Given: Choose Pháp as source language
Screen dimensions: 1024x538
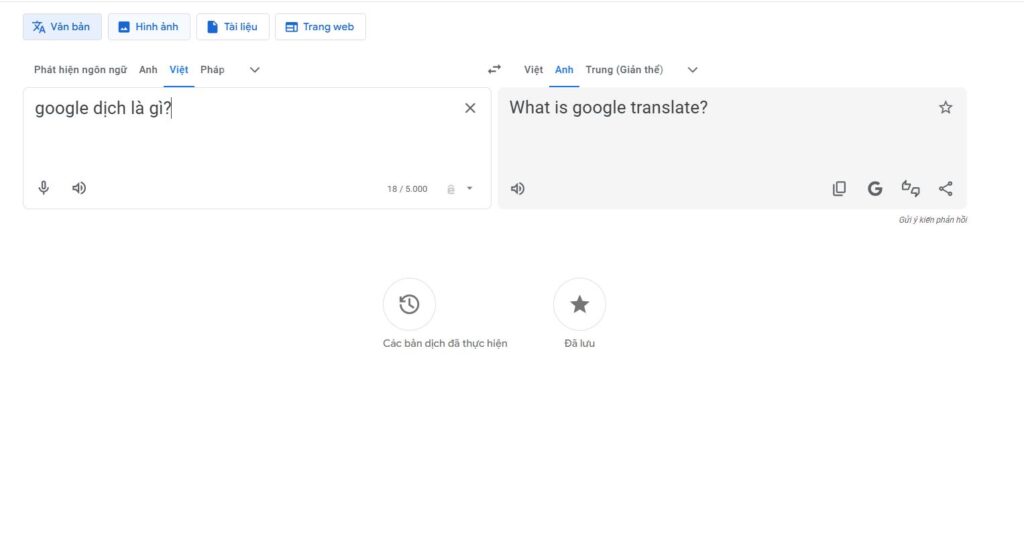Looking at the screenshot, I should (x=212, y=70).
